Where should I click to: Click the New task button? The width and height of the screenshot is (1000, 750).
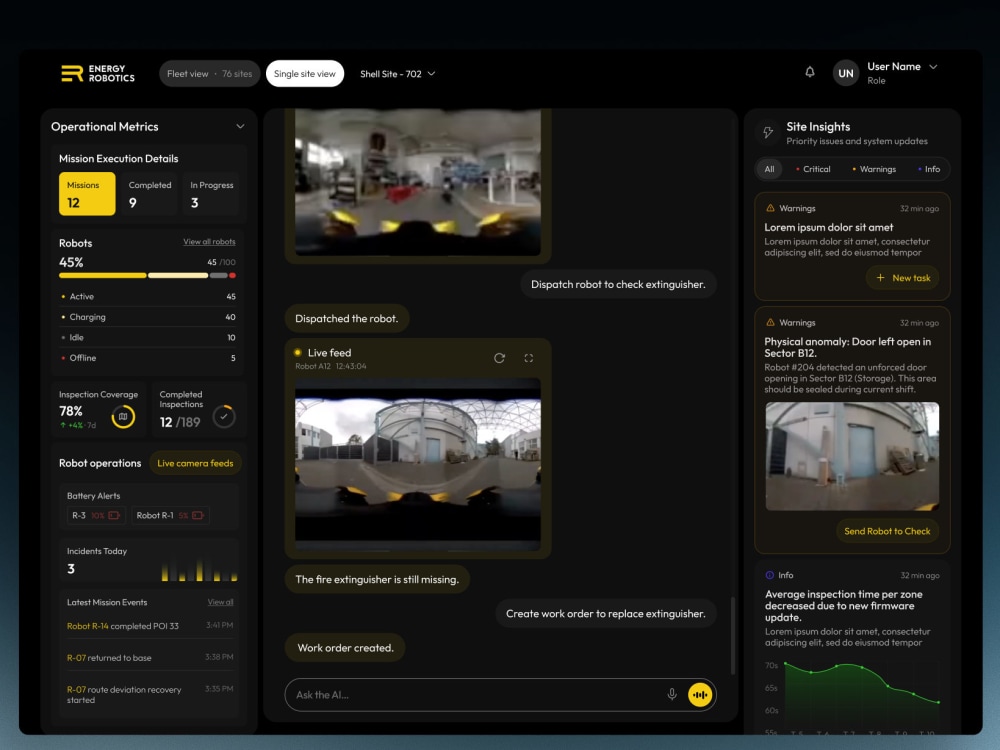(902, 277)
